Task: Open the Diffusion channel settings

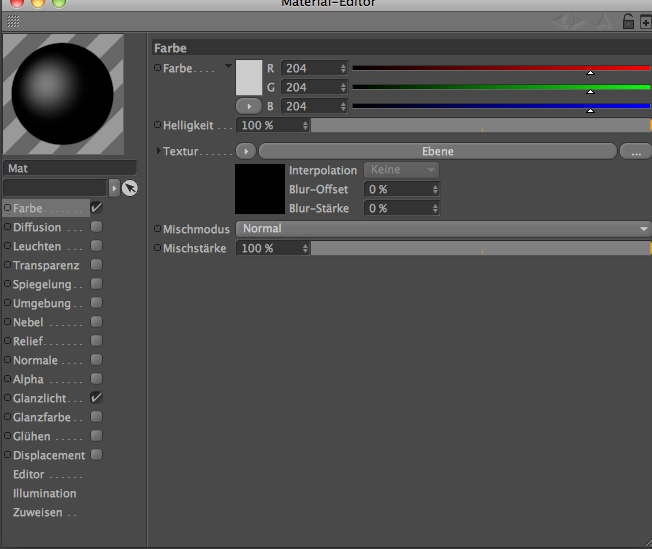Action: [37, 227]
